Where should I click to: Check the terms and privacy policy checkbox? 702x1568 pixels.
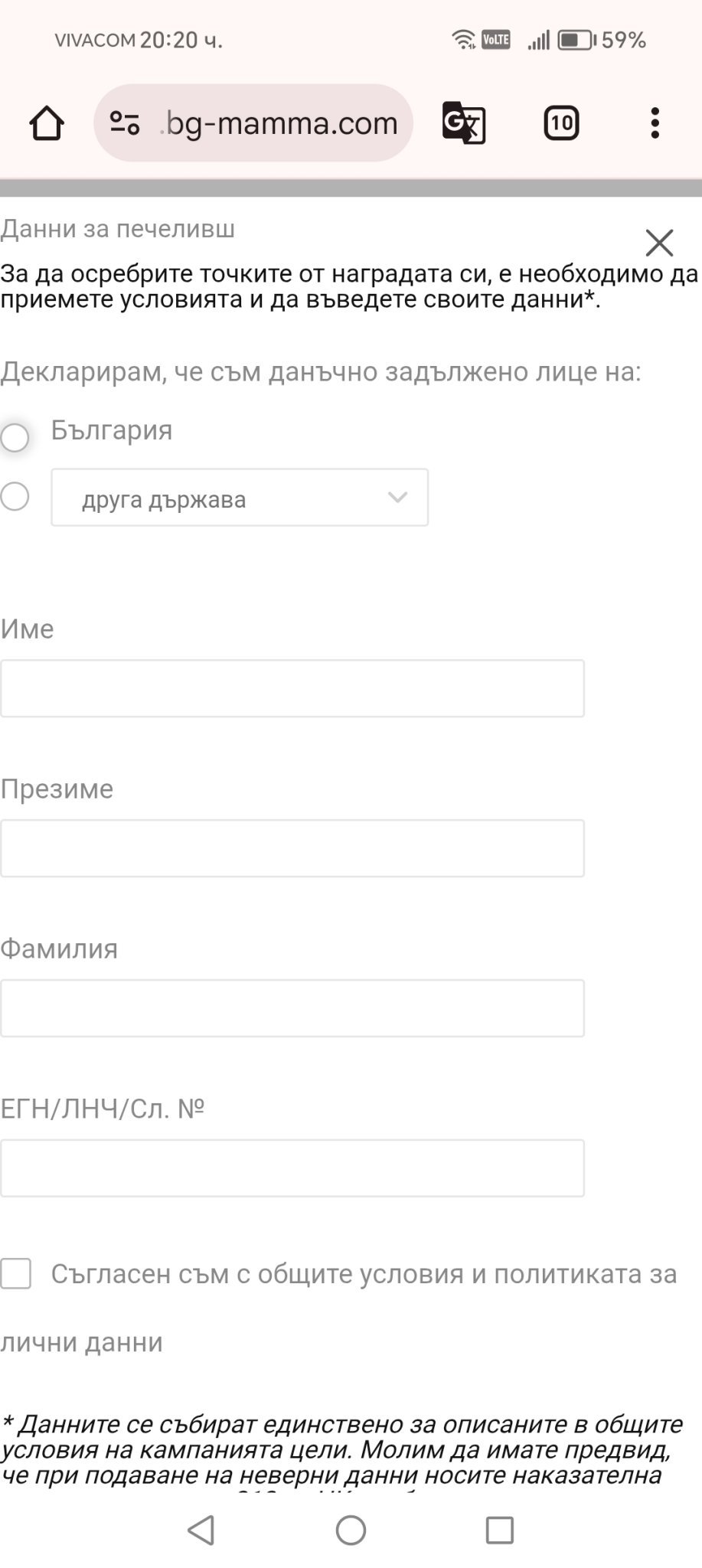click(x=16, y=1273)
